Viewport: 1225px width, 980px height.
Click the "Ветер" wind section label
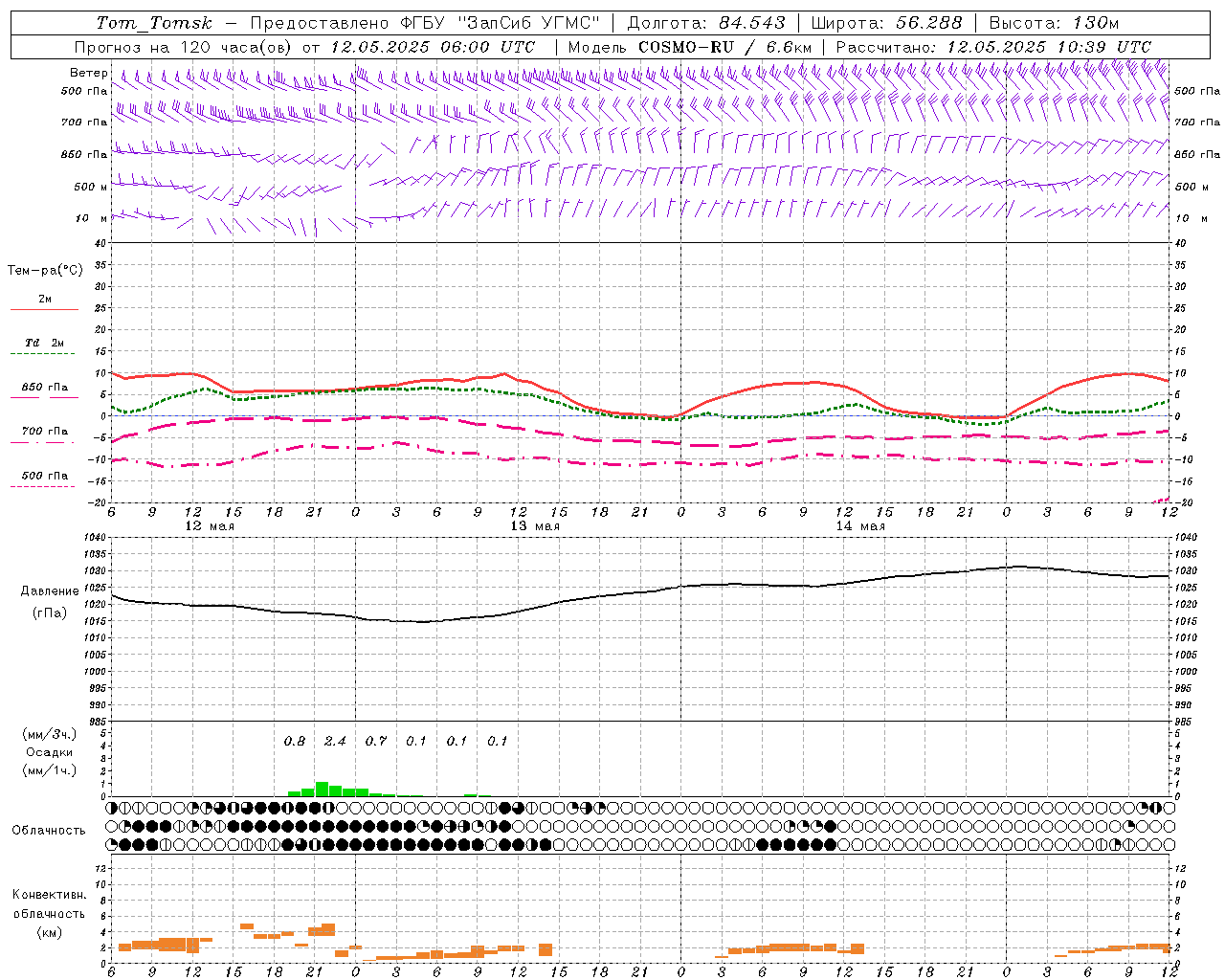tap(88, 73)
